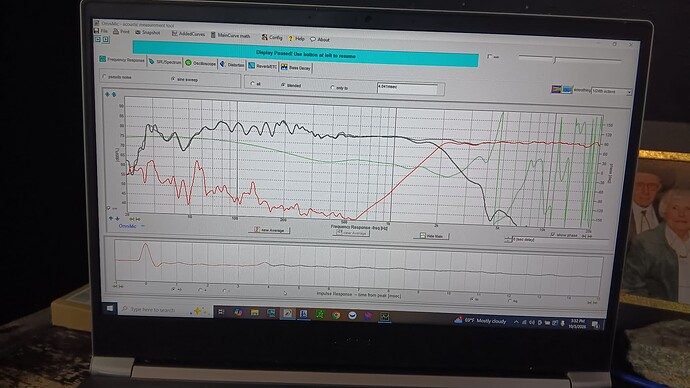Open the File menu

101,31
